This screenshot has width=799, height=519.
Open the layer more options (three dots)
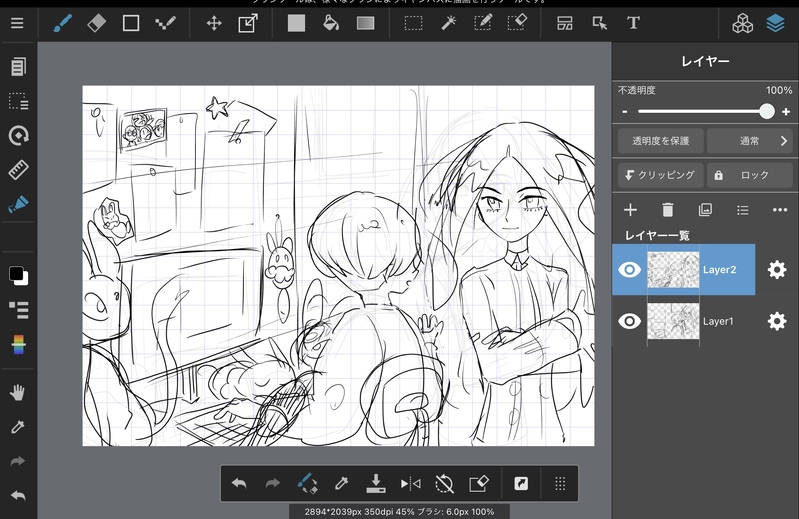(780, 210)
